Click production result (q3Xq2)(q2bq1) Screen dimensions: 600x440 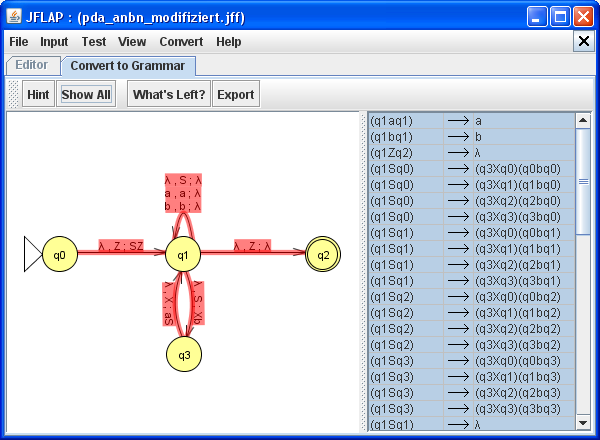point(518,265)
